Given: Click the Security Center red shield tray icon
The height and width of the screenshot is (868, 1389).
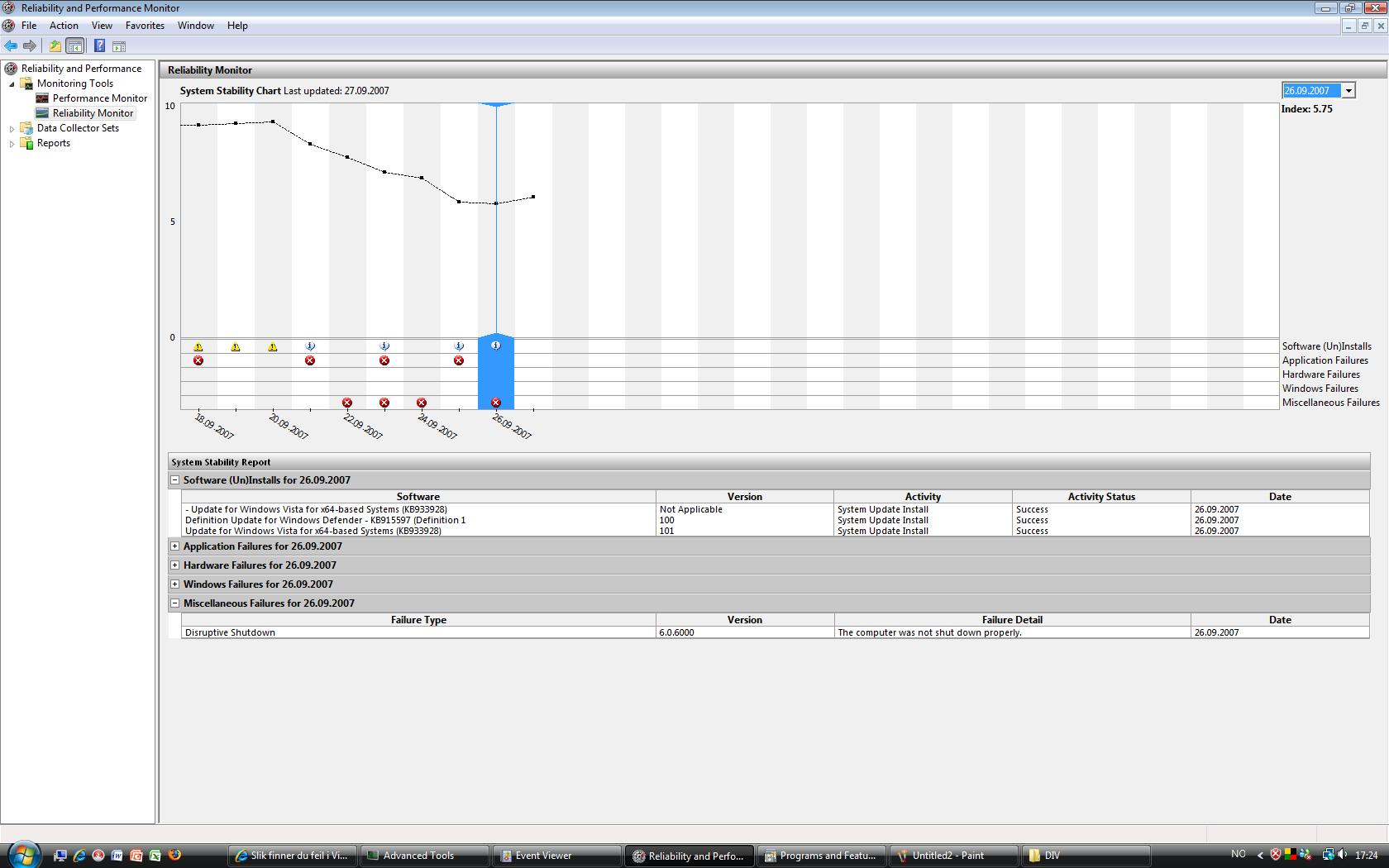Looking at the screenshot, I should [x=1276, y=855].
